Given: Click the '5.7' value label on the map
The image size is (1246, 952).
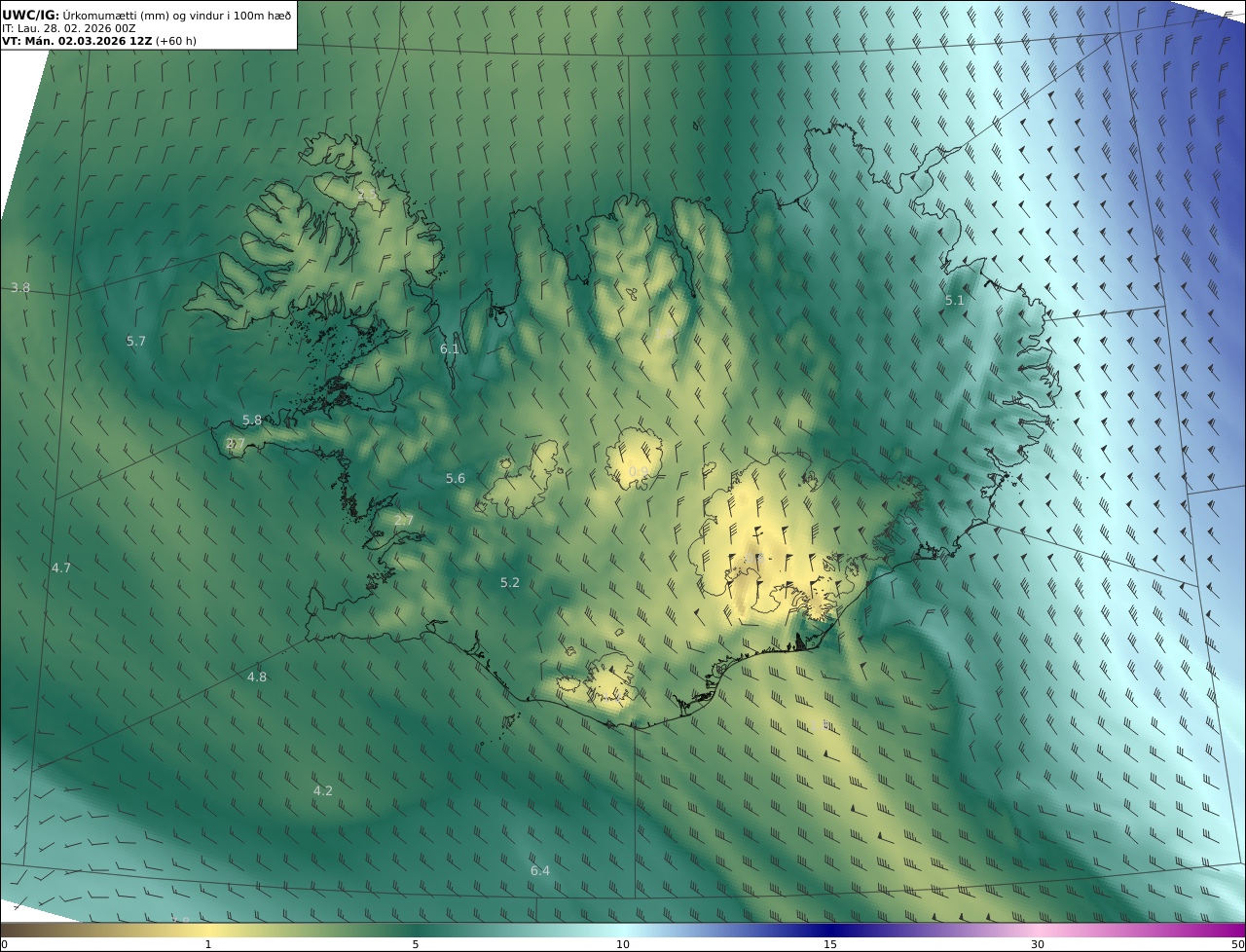Looking at the screenshot, I should [136, 341].
